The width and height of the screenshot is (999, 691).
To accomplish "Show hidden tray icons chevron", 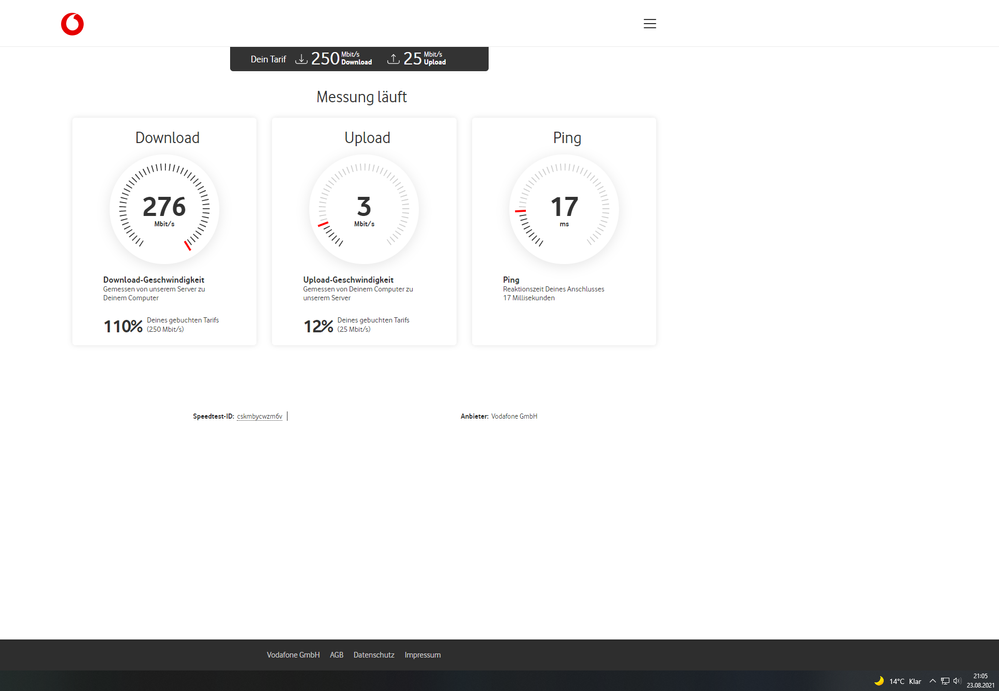I will tap(932, 681).
